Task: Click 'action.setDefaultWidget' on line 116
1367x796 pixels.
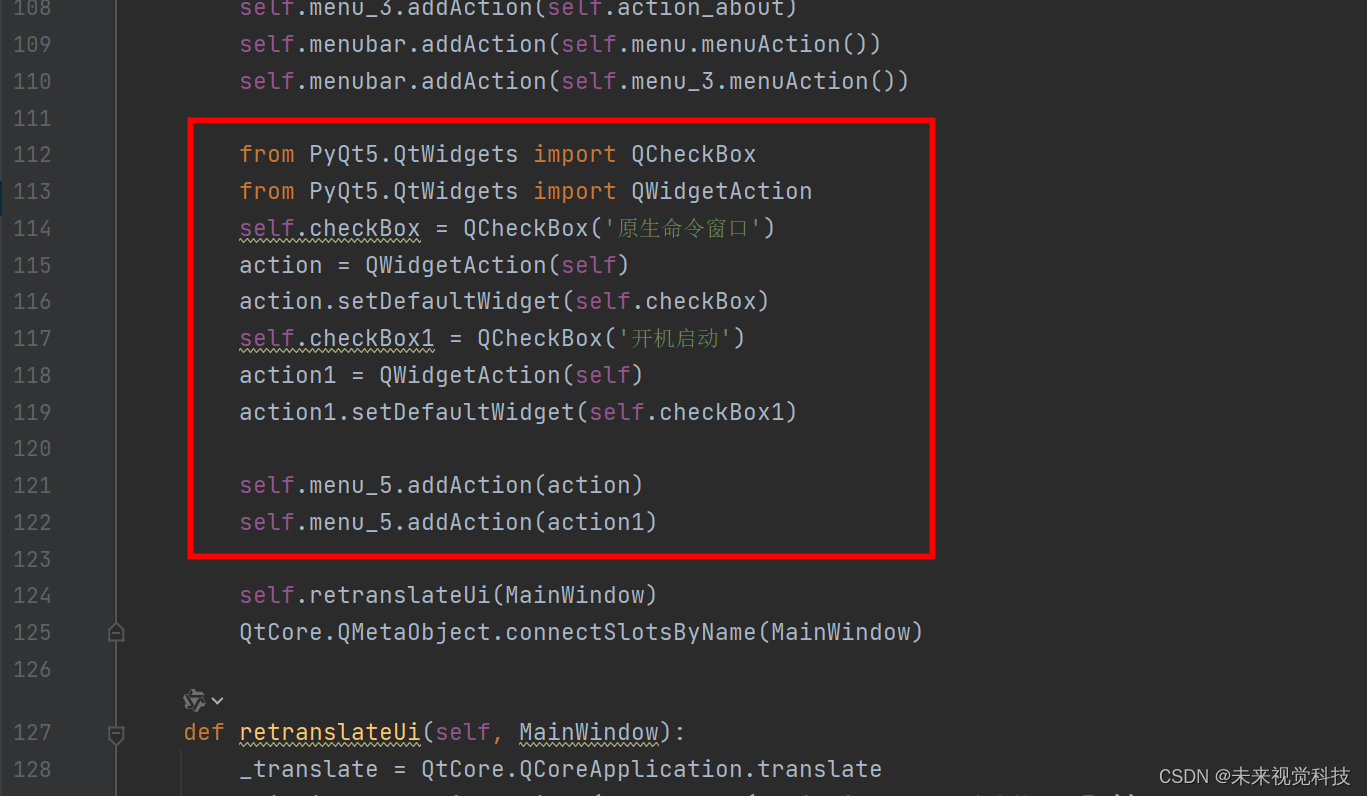Action: click(x=400, y=301)
